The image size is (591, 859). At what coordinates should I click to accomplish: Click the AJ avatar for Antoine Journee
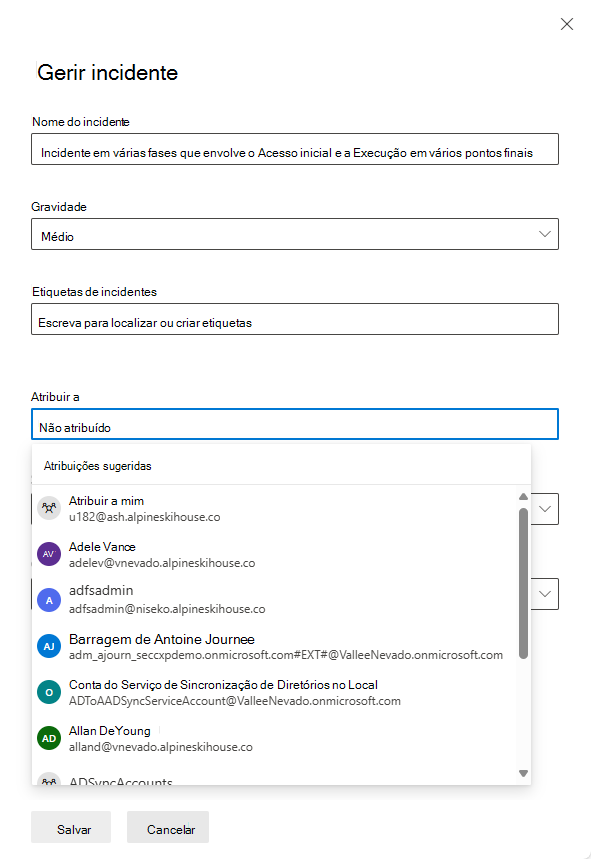pos(49,646)
